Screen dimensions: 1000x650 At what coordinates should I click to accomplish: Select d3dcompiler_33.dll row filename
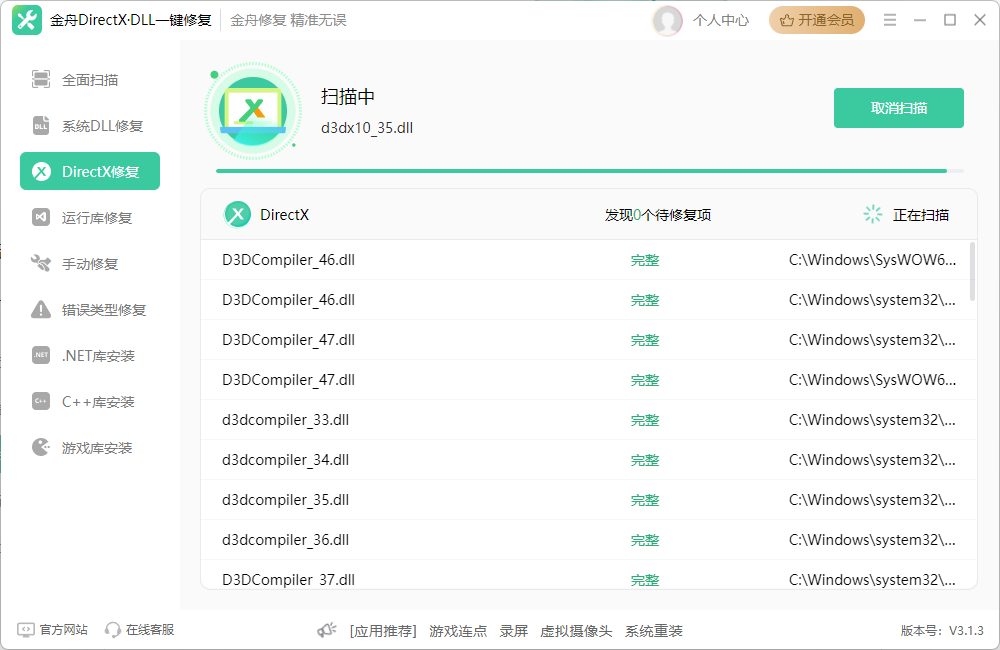tap(286, 420)
